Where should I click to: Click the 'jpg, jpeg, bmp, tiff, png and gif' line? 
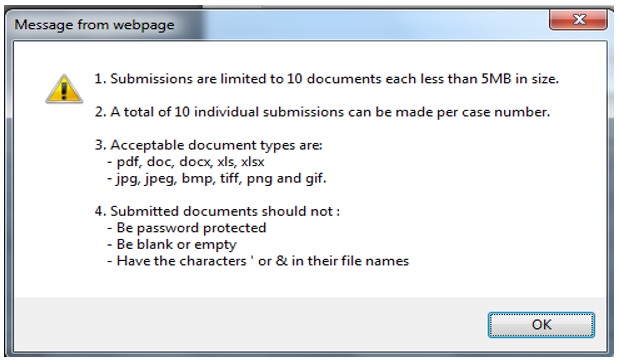pos(217,178)
